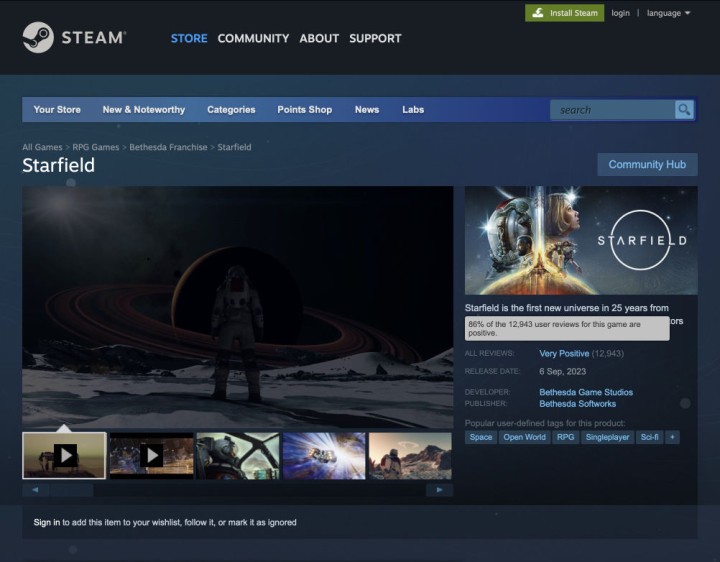Open the Points Shop tab
720x562 pixels.
pos(304,110)
